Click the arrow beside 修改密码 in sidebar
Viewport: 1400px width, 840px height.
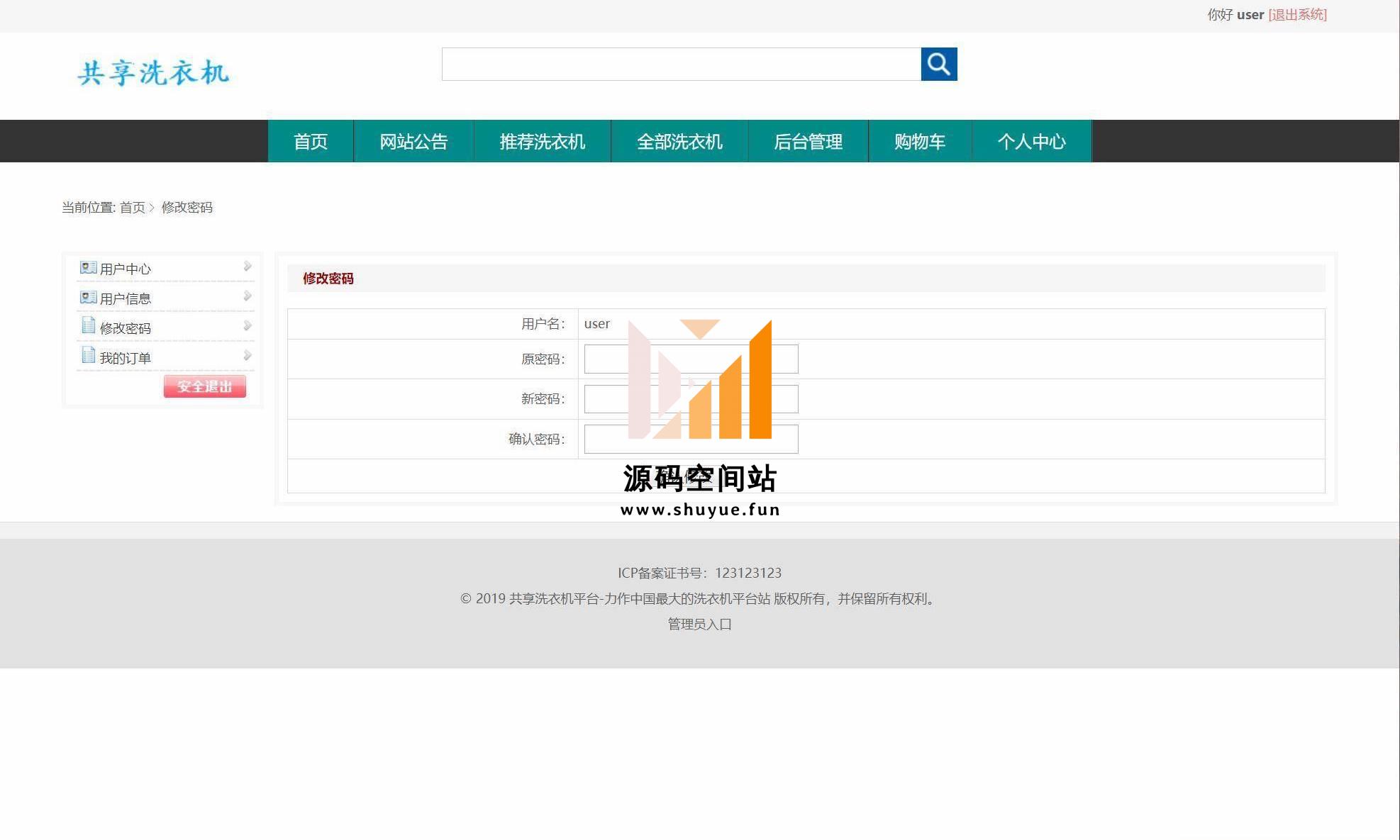(248, 326)
